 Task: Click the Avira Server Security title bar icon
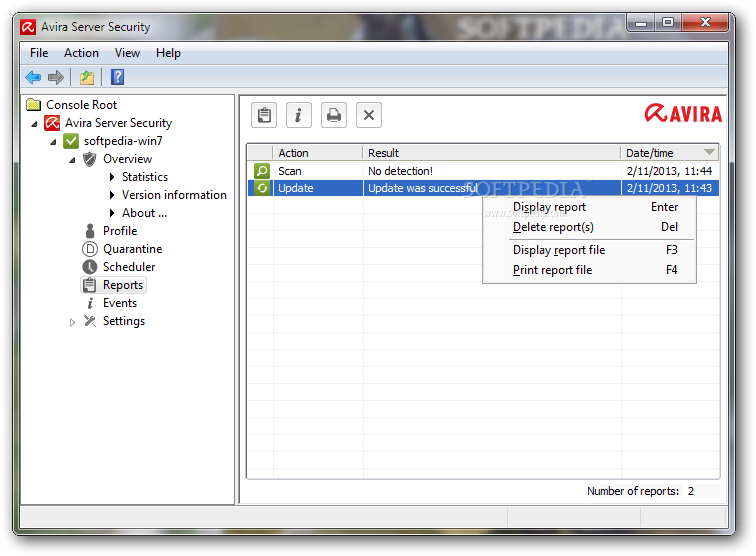[28, 27]
